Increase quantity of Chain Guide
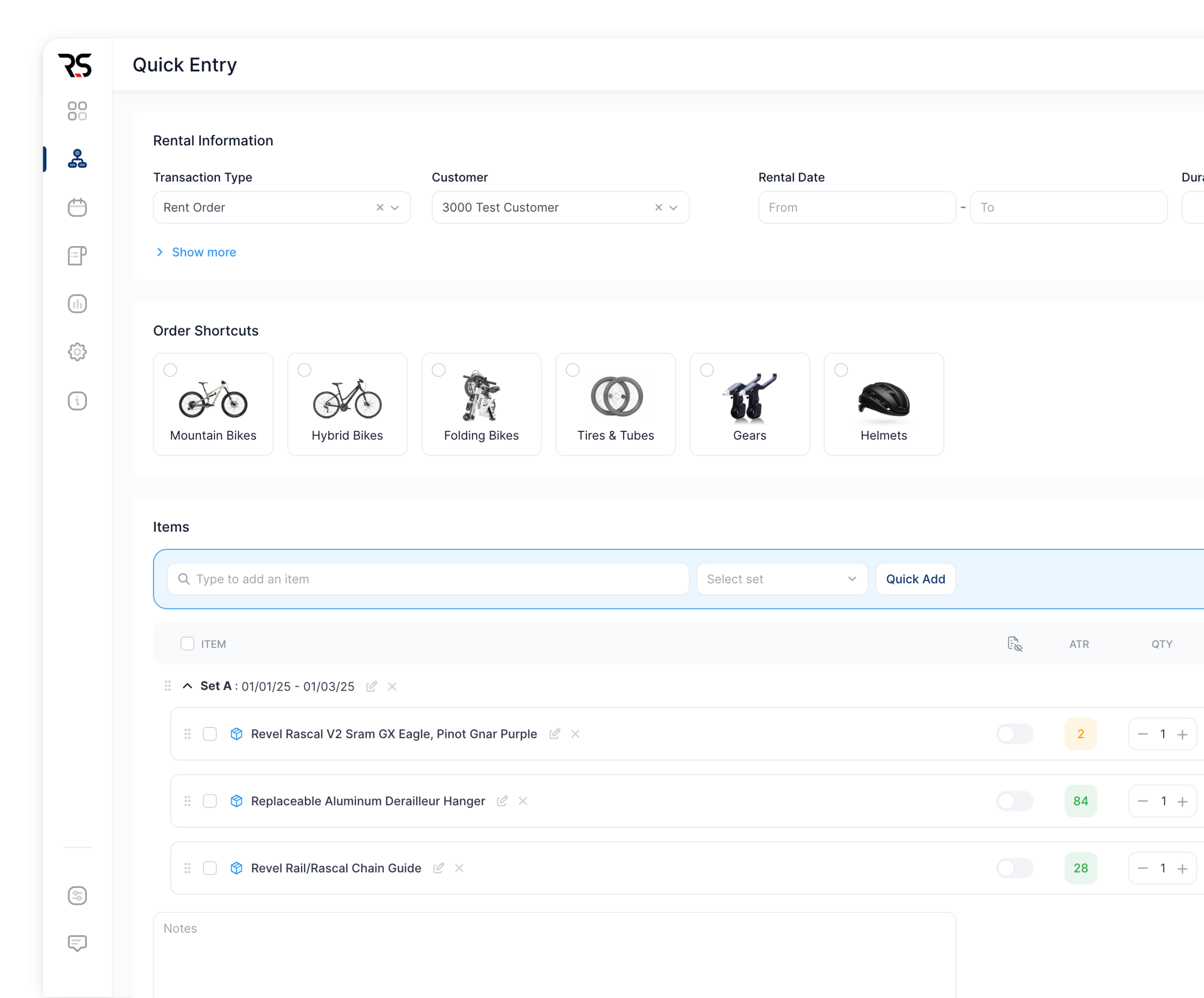 (1182, 869)
